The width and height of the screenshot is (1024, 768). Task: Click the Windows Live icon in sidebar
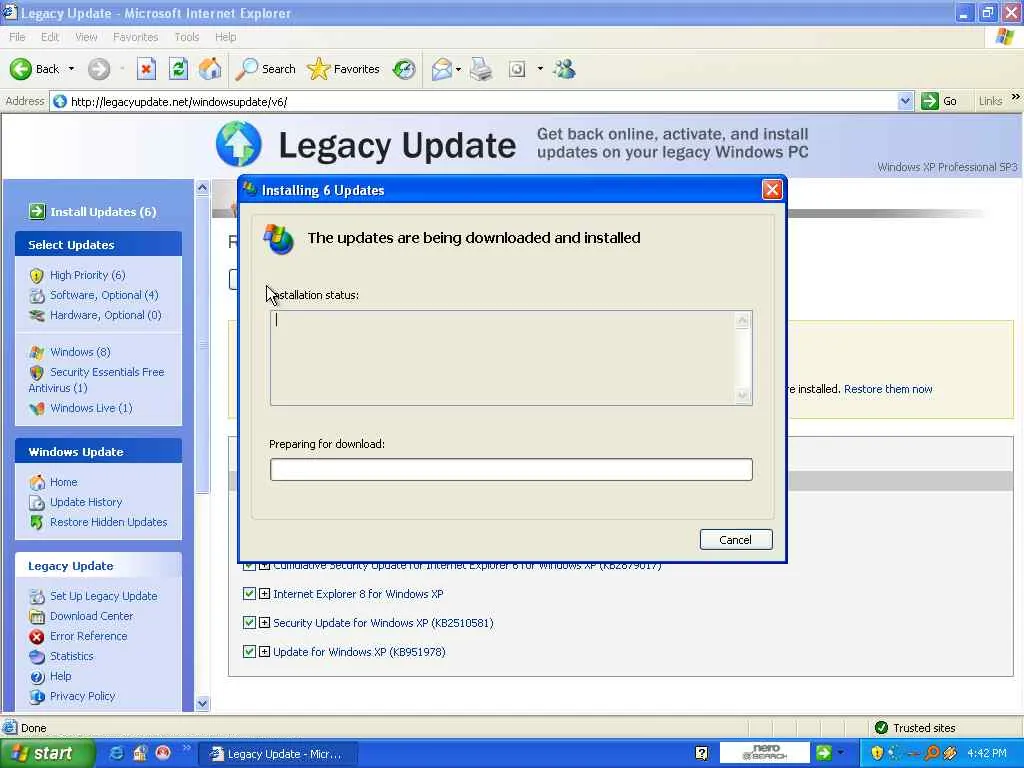coord(37,408)
